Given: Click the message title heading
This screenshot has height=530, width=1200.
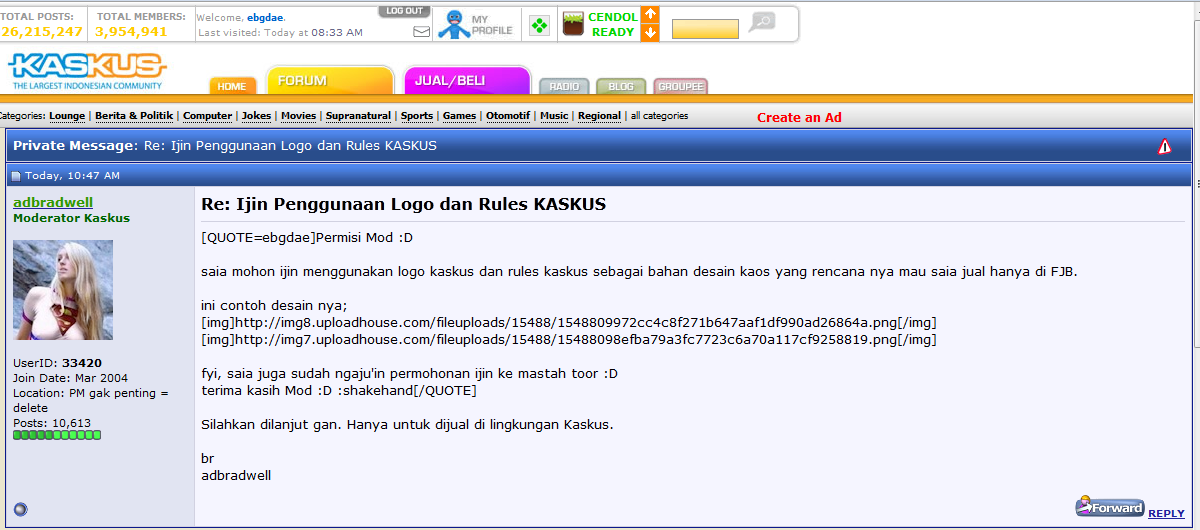Looking at the screenshot, I should [404, 204].
